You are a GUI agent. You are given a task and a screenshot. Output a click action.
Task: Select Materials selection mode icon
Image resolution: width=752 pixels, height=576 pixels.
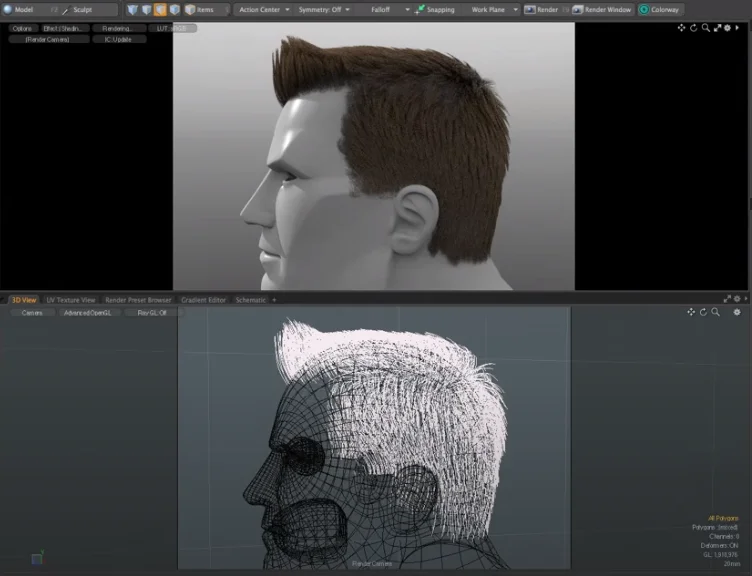tap(175, 10)
